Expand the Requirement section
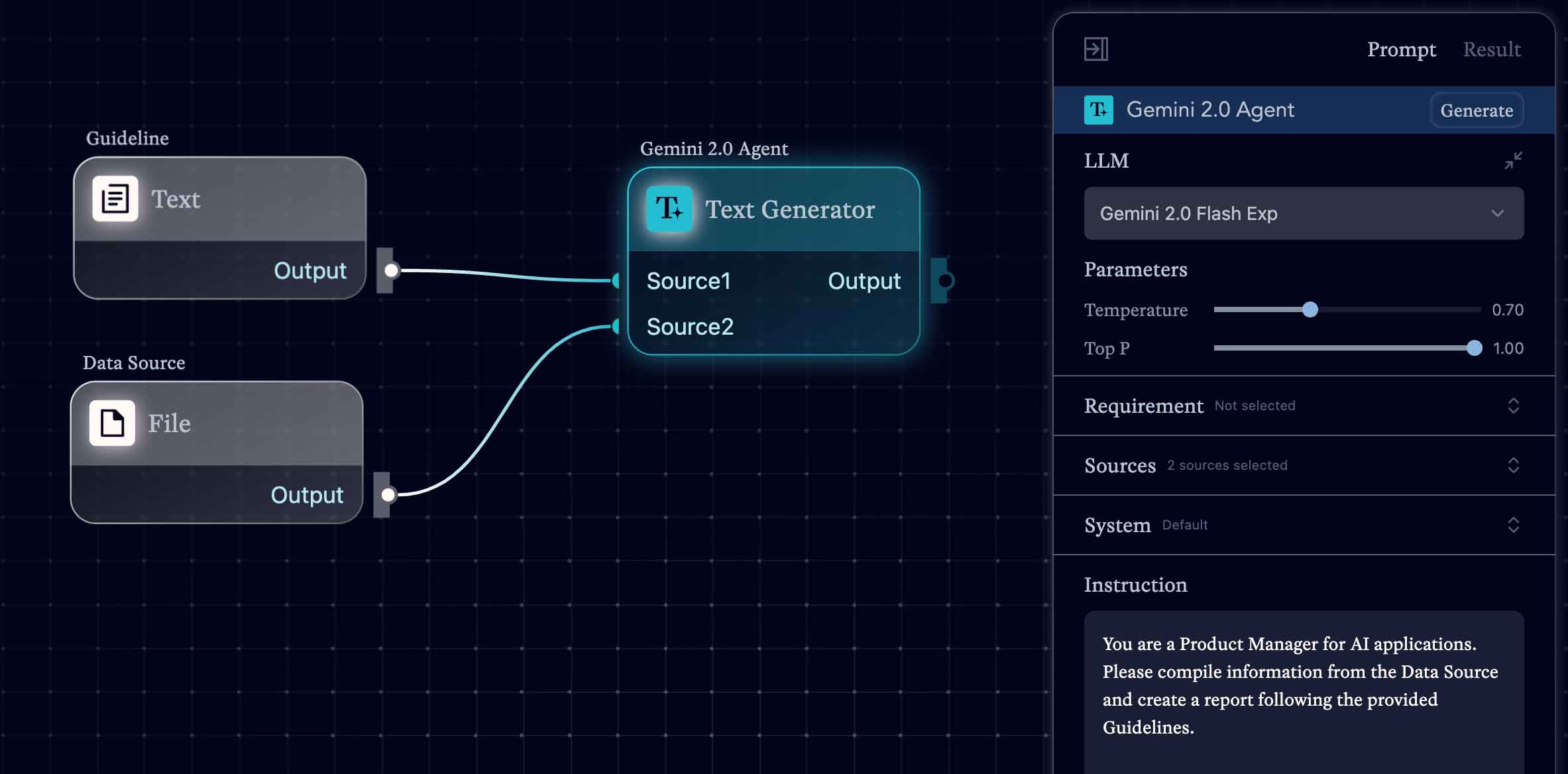1568x774 pixels. (1514, 406)
